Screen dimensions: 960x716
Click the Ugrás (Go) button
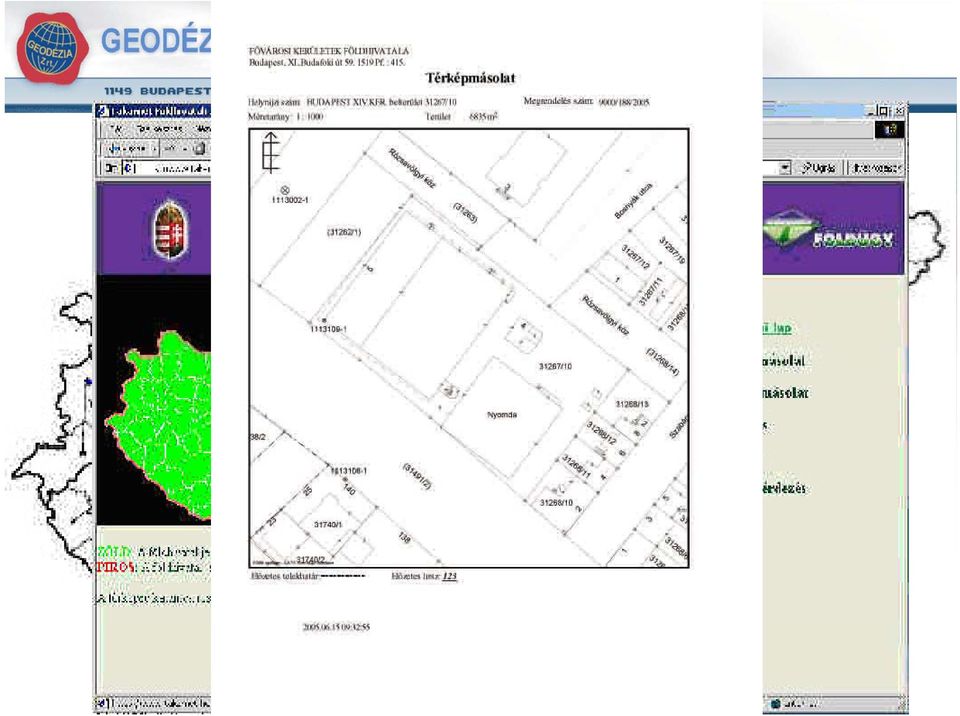(x=819, y=167)
